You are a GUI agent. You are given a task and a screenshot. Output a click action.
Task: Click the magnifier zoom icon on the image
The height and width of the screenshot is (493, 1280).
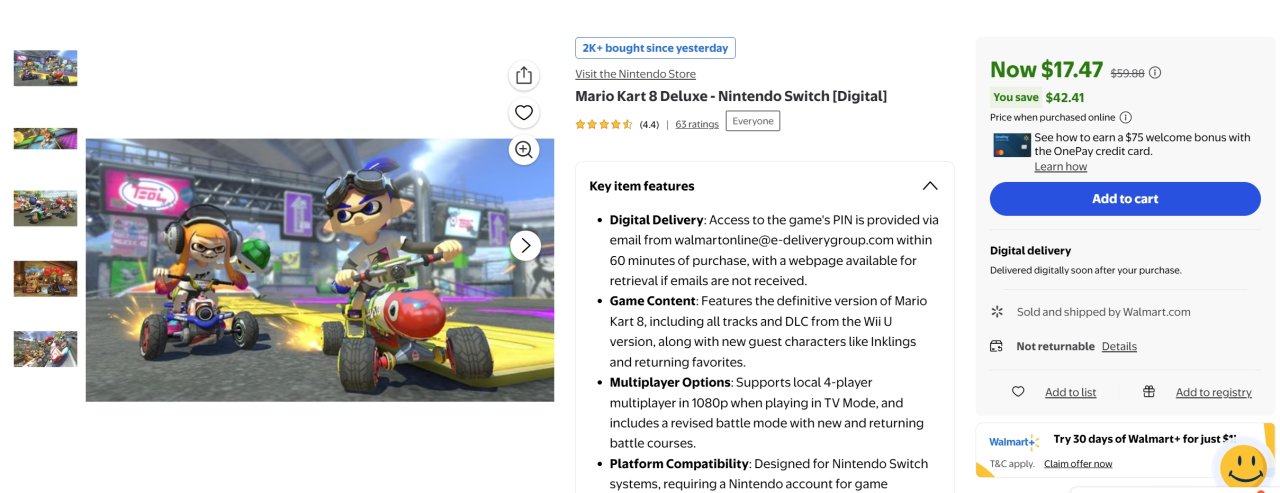tap(524, 150)
